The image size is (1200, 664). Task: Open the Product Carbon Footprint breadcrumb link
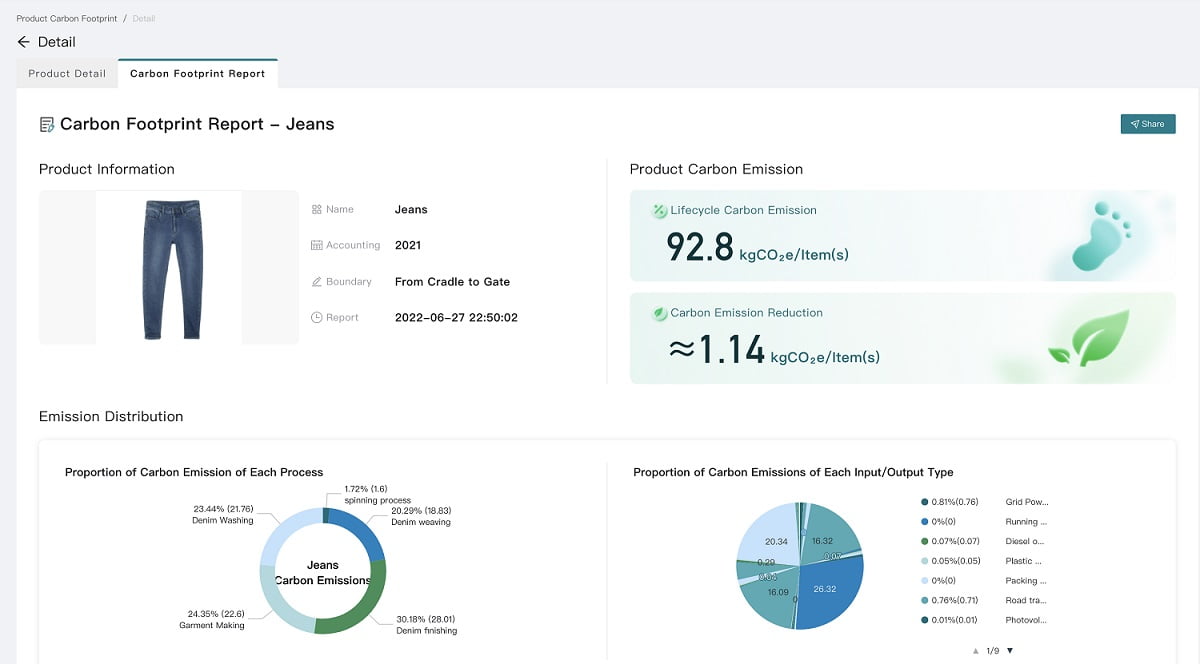[x=66, y=19]
